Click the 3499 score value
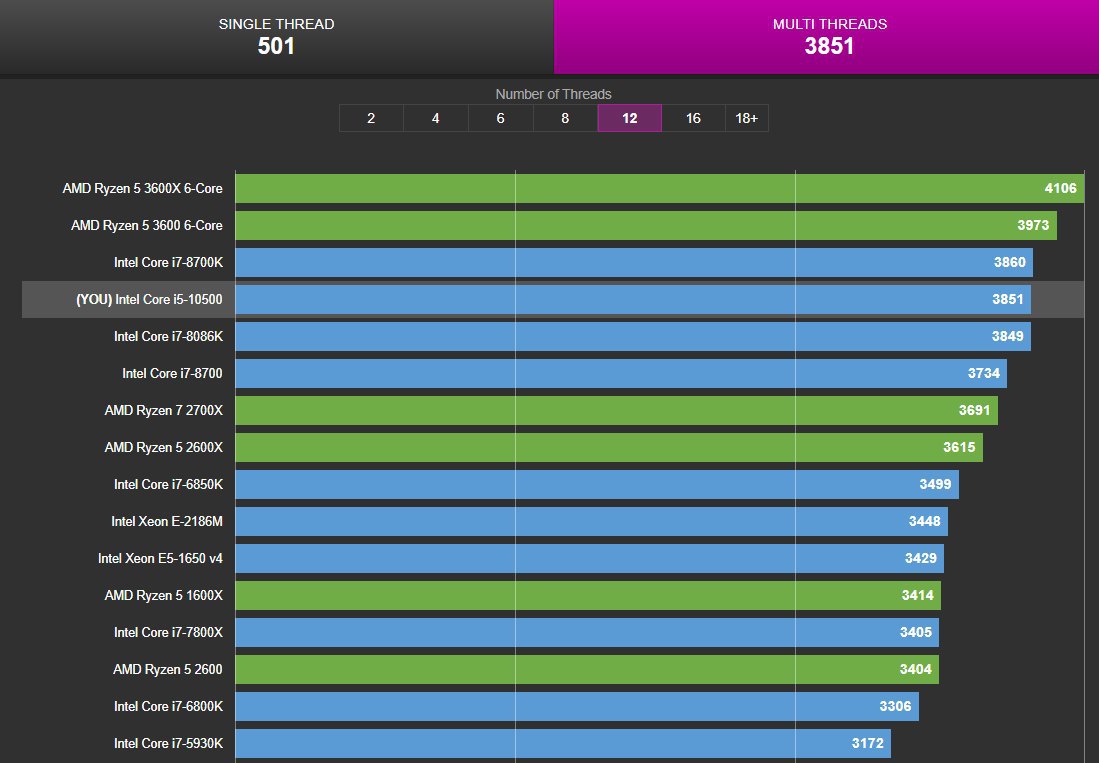 coord(935,485)
